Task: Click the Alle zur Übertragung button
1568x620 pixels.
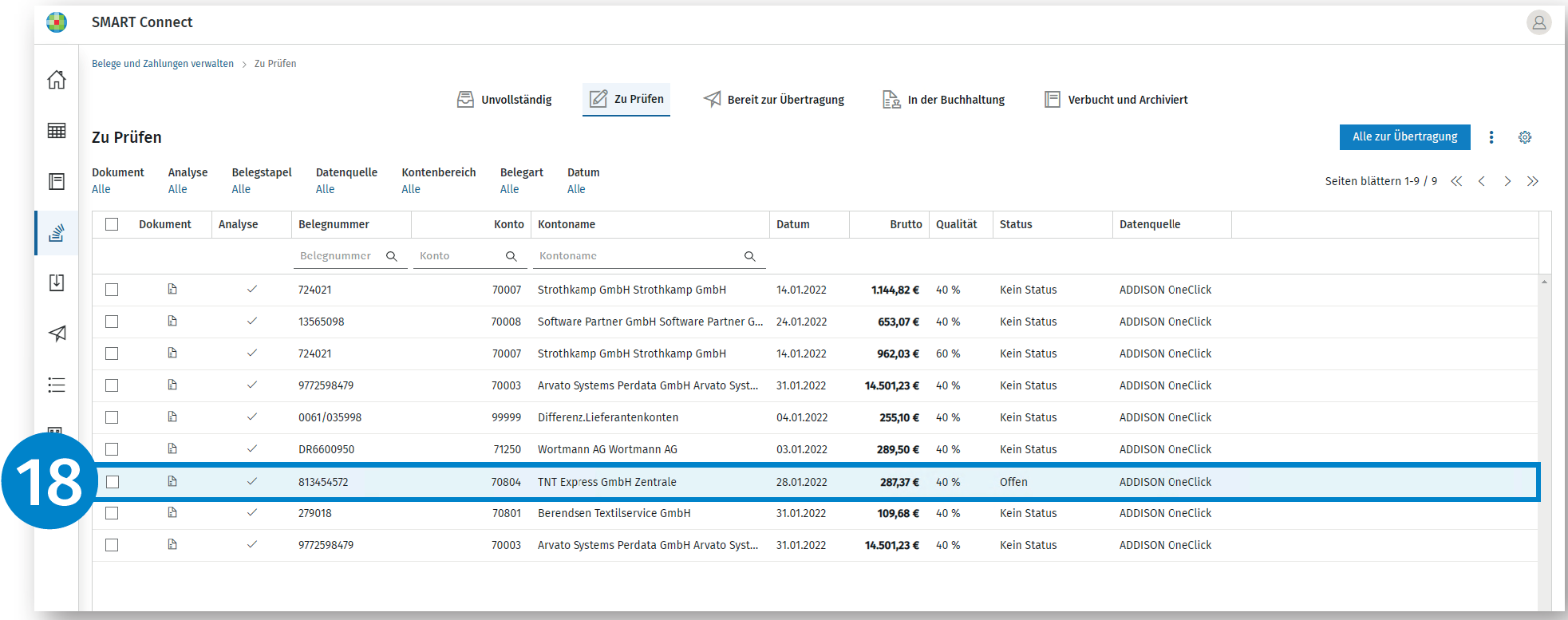Action: [1404, 136]
